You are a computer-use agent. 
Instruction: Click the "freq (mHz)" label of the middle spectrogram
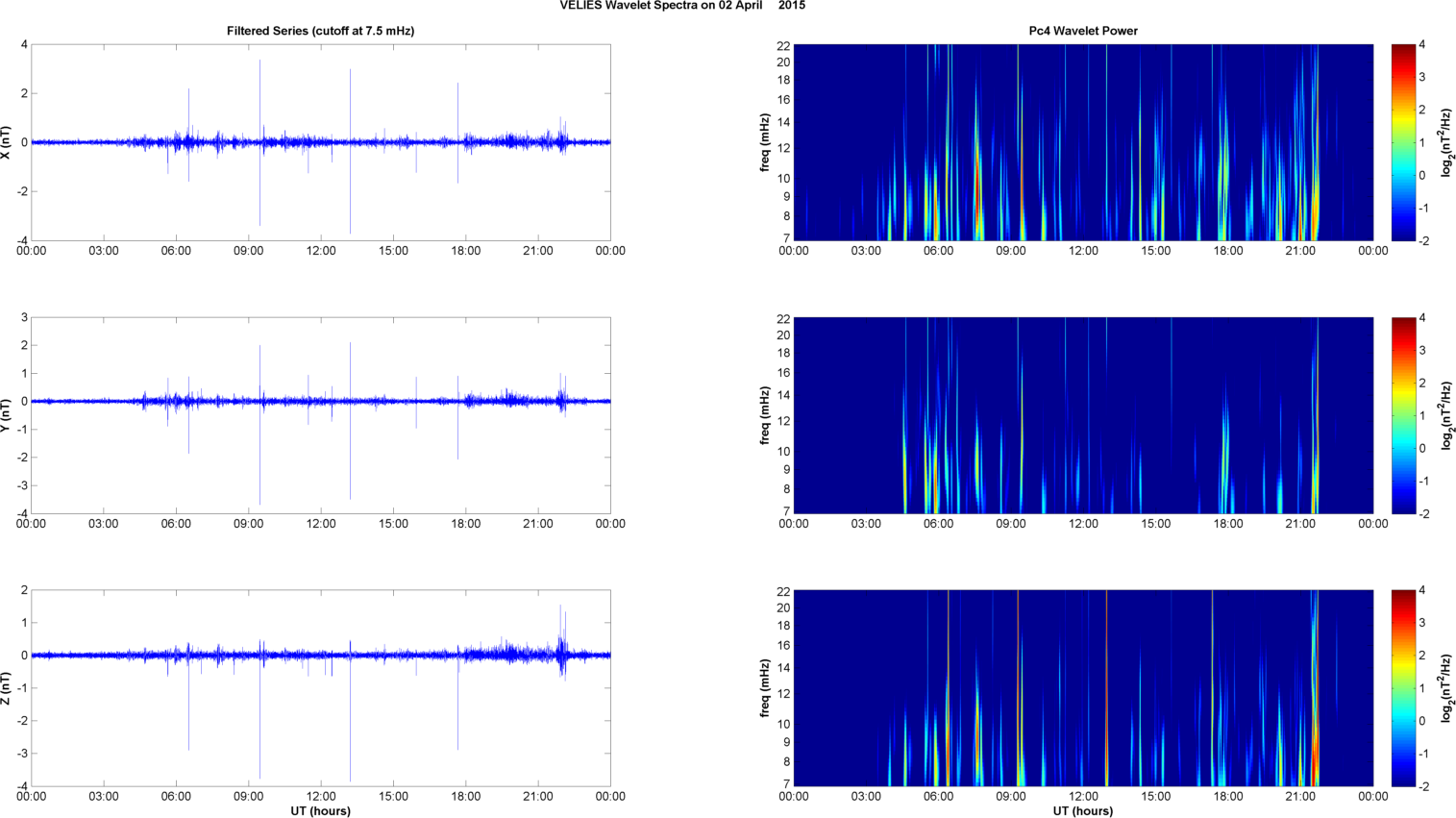(765, 415)
